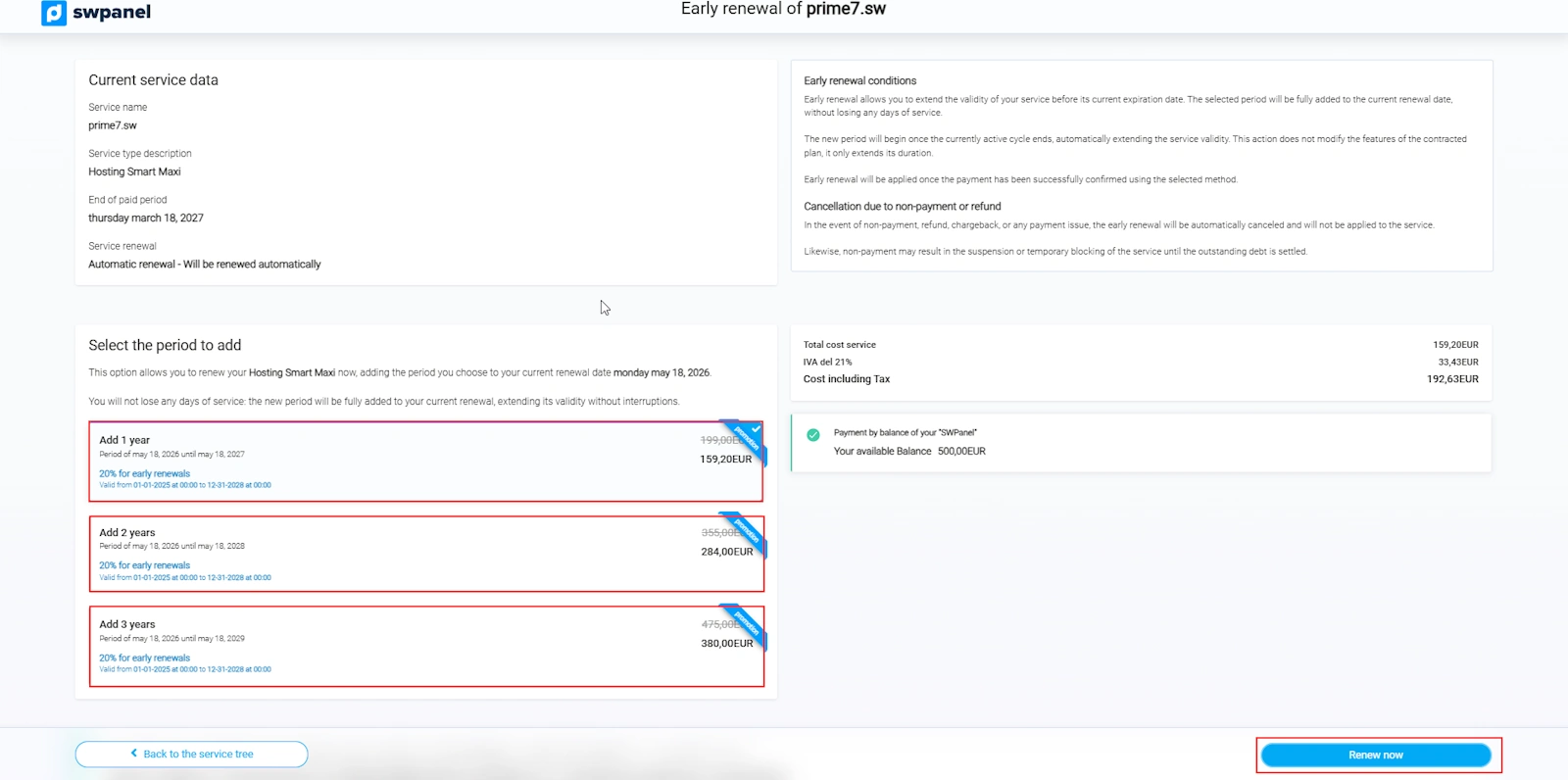The image size is (1568, 780).
Task: Click the promotion ribbon on Add 2 years
Action: tap(746, 531)
